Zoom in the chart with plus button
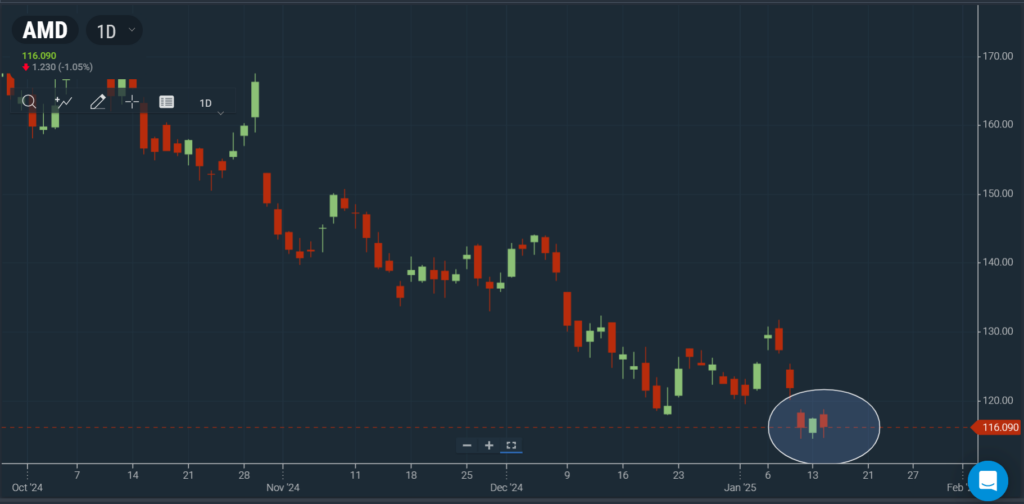The height and width of the screenshot is (504, 1024). point(489,445)
